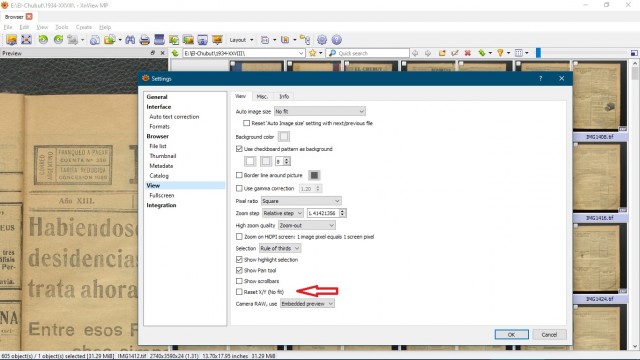Switch to the Misc. tab
Screen dimensions: 640x360
pos(262,97)
